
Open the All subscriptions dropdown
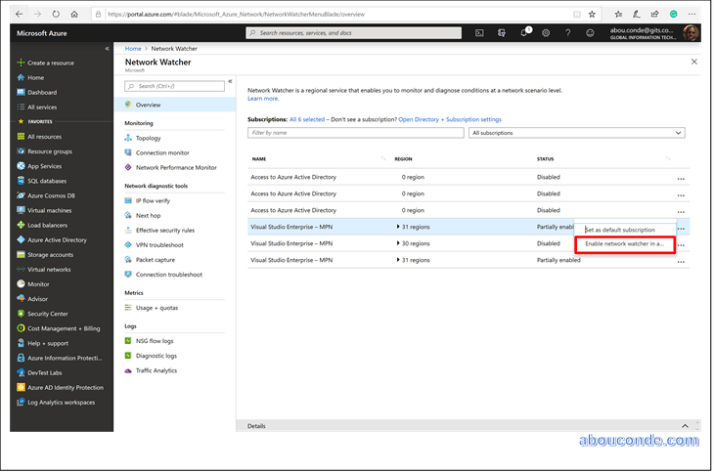(576, 132)
